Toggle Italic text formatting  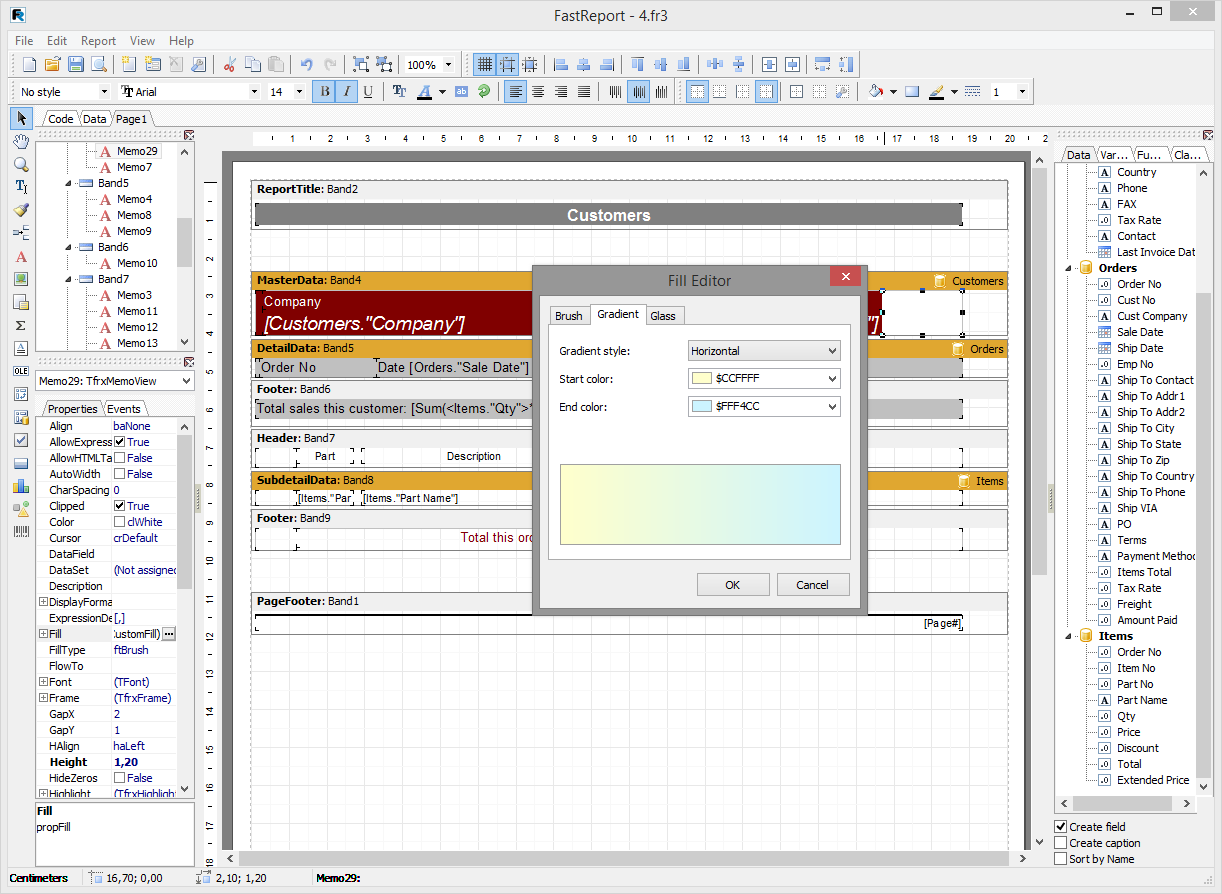[x=346, y=92]
